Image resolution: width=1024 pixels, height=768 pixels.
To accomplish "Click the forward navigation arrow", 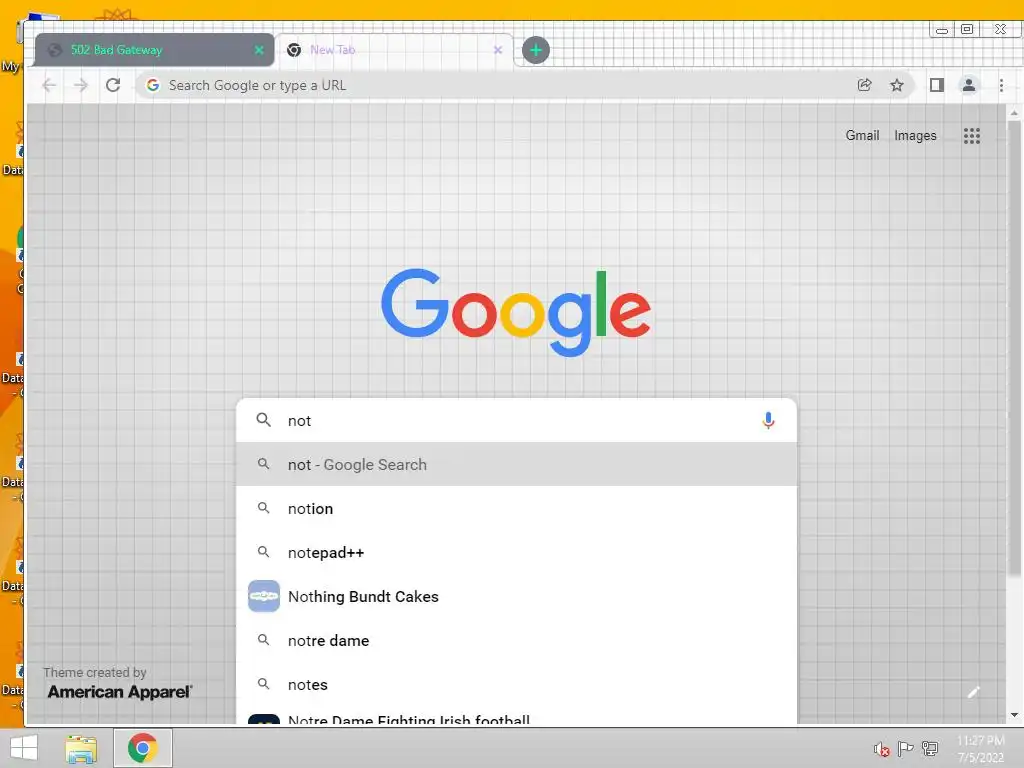I will click(80, 86).
